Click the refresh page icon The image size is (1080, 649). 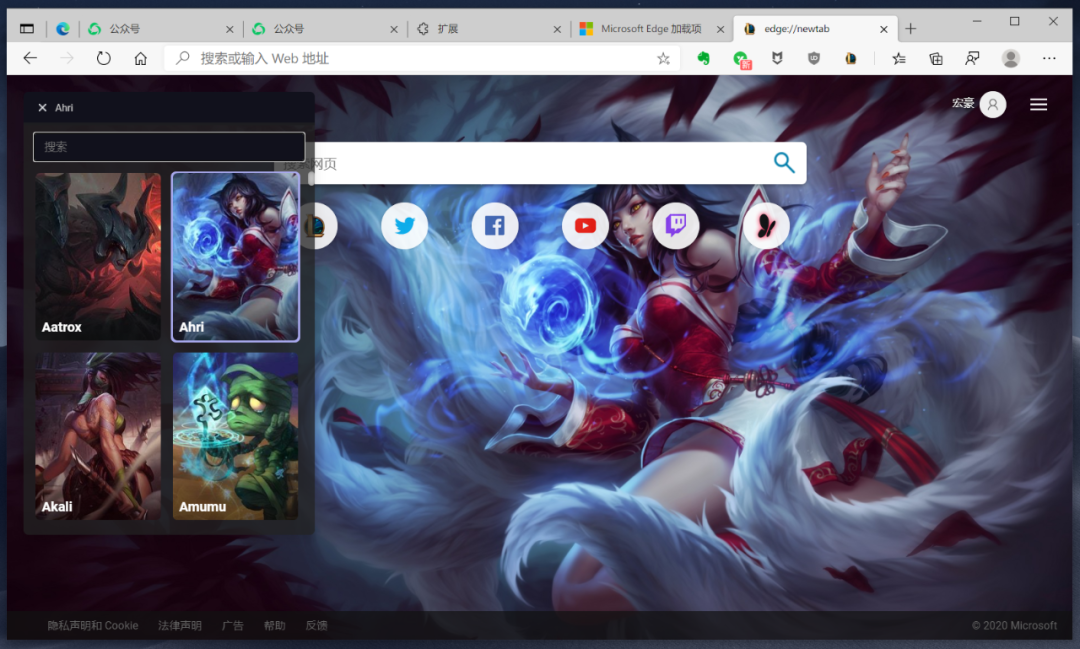coord(103,59)
